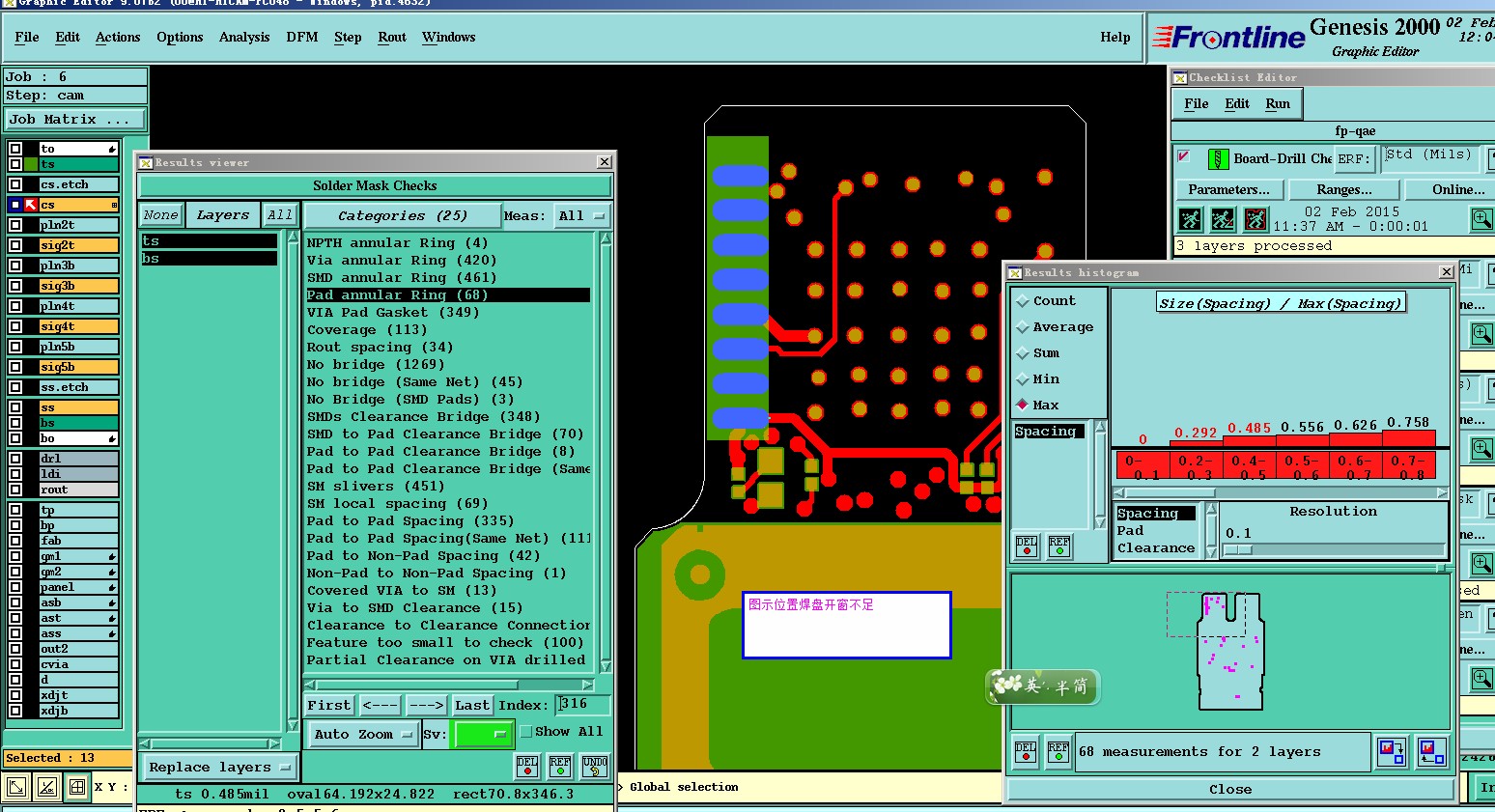The image size is (1495, 812).
Task: Open the Windows menu
Action: [449, 37]
